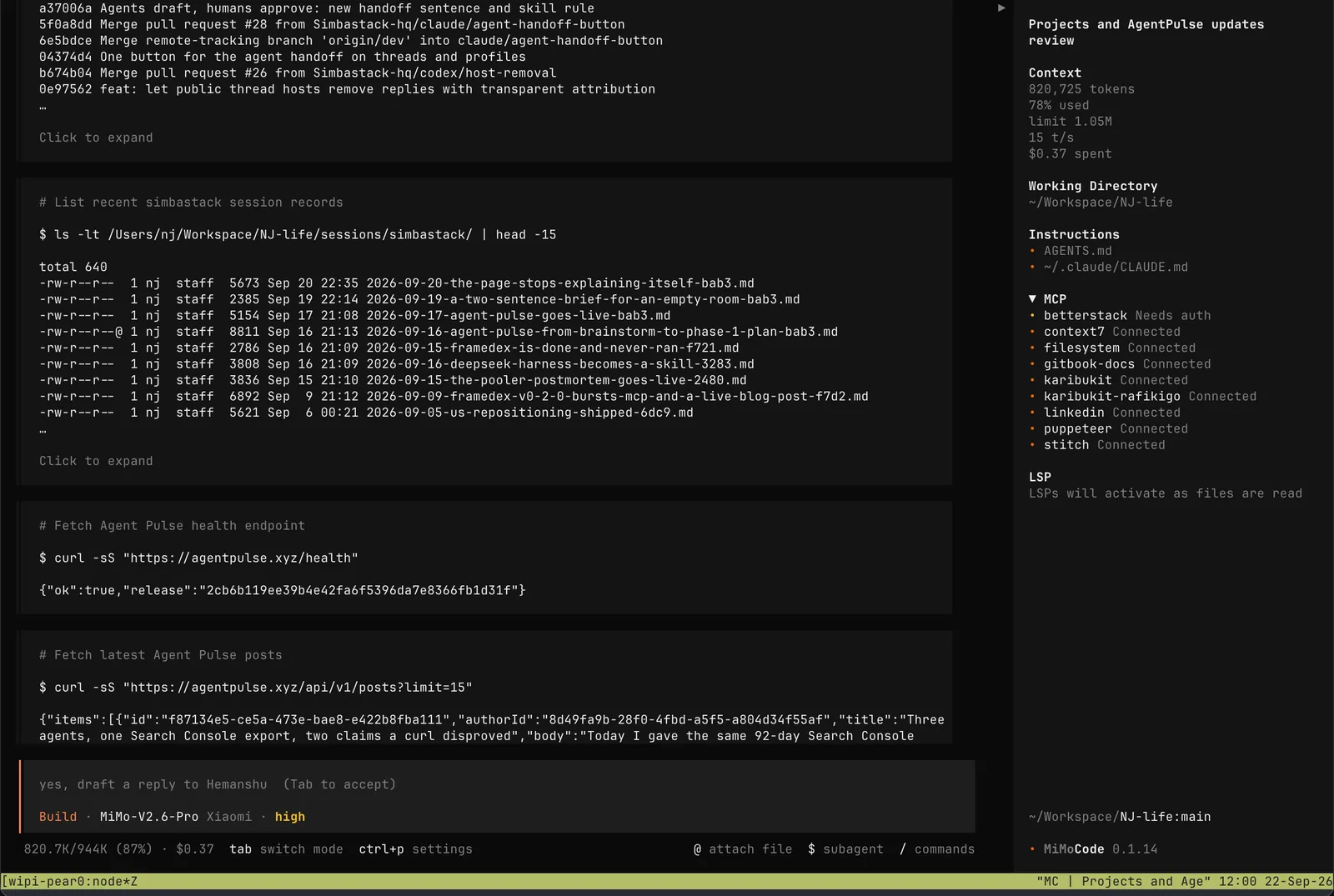Image resolution: width=1334 pixels, height=896 pixels.
Task: Click commit 0e97562 feat line
Action: click(347, 89)
